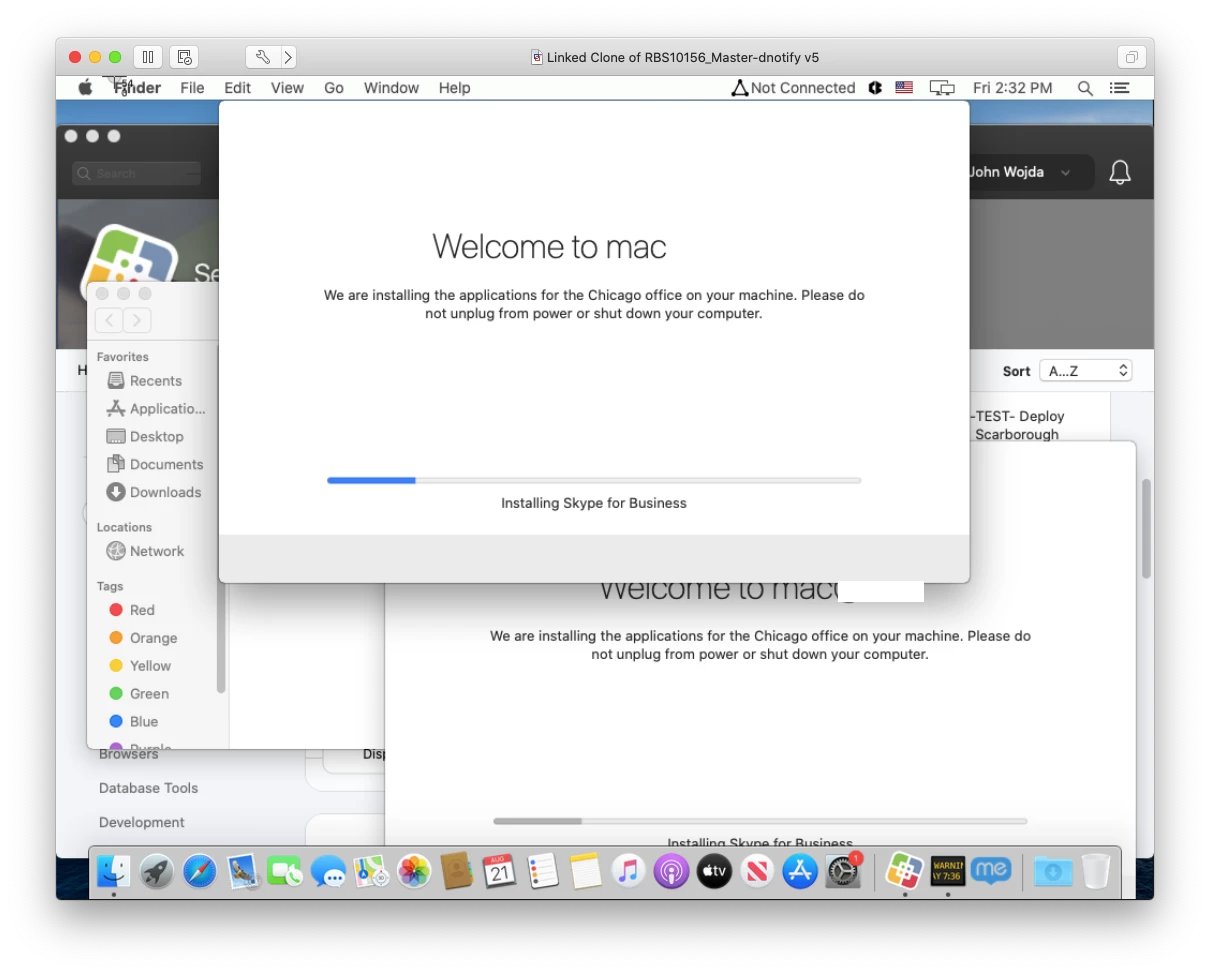Click the Finder back arrow button
The width and height of the screenshot is (1210, 974).
click(x=109, y=320)
